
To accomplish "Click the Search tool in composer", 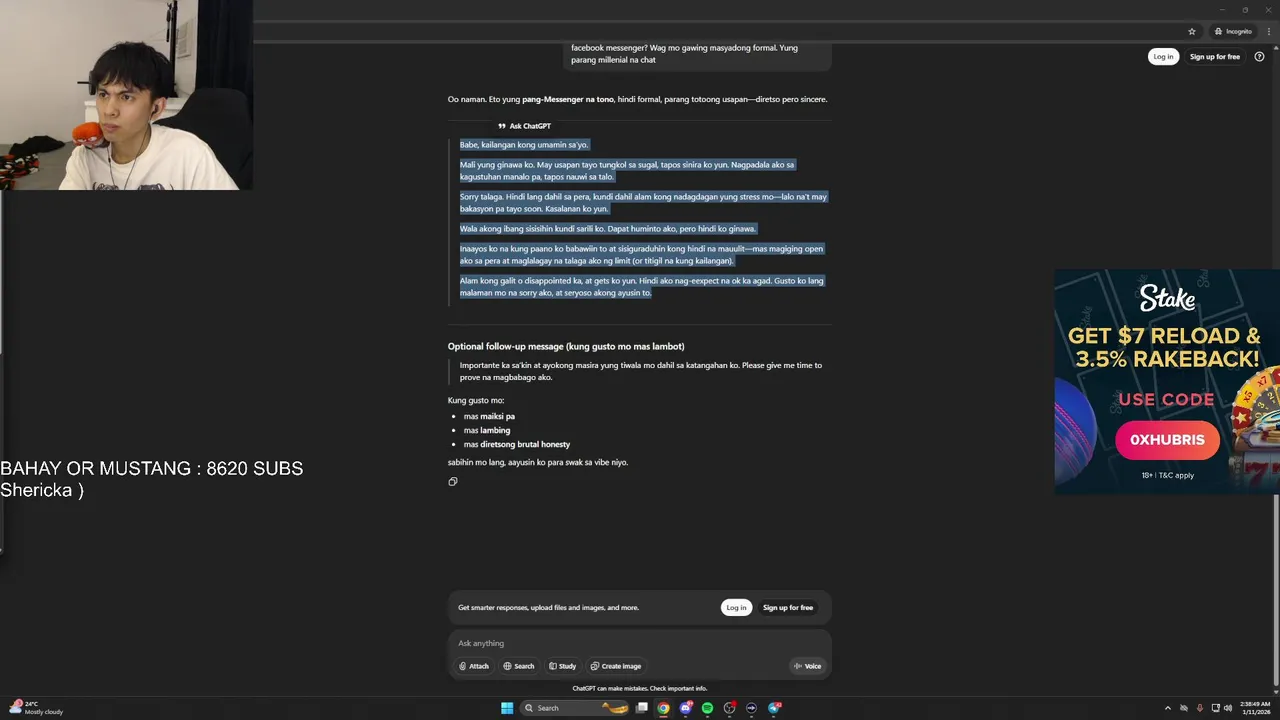I will click(519, 666).
